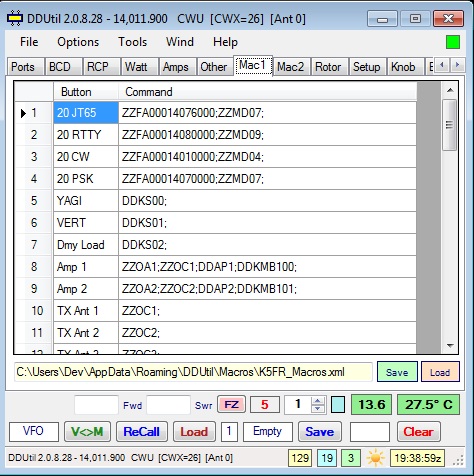Click the macro table scrollbar thumb
Image resolution: width=474 pixels, height=476 pixels.
point(450,125)
